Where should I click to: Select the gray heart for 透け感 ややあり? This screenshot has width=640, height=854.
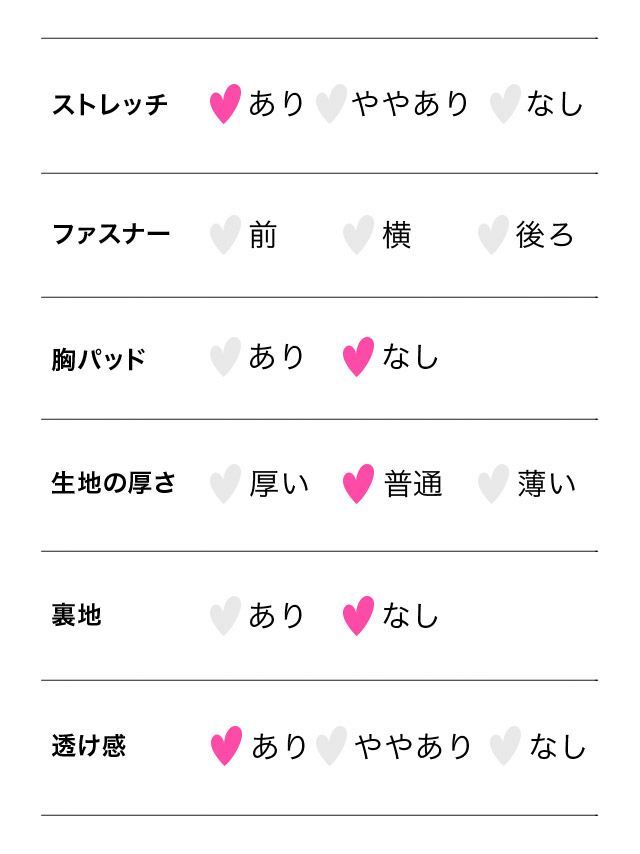pyautogui.click(x=331, y=746)
